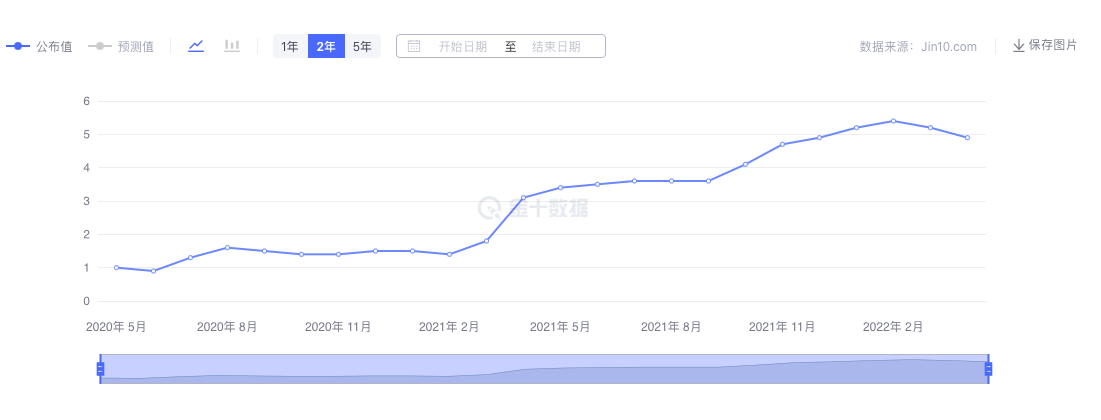Select the 1年 time range tab
This screenshot has width=1101, height=420.
[290, 46]
